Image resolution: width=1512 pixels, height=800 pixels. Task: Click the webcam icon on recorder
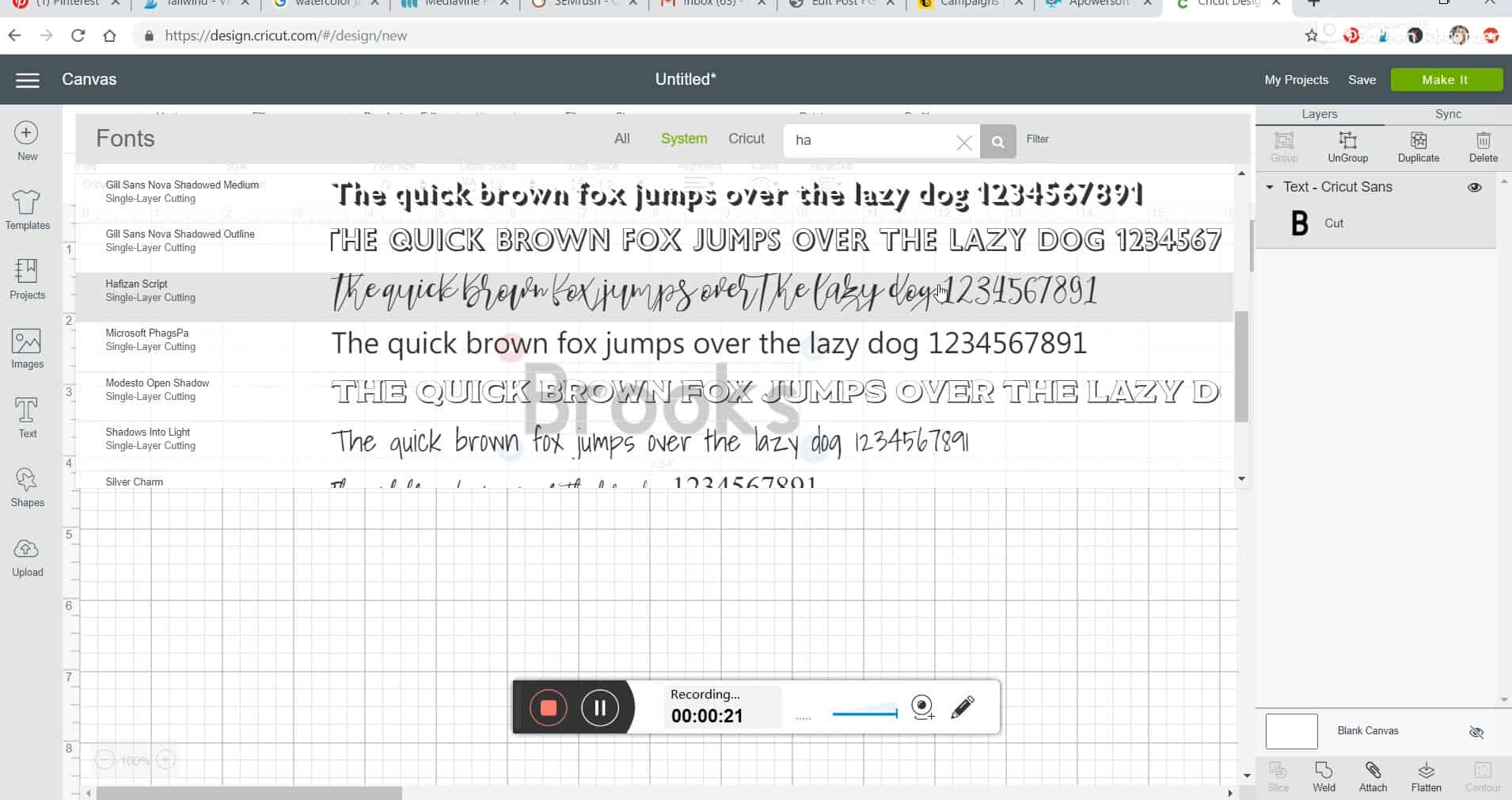pos(922,707)
